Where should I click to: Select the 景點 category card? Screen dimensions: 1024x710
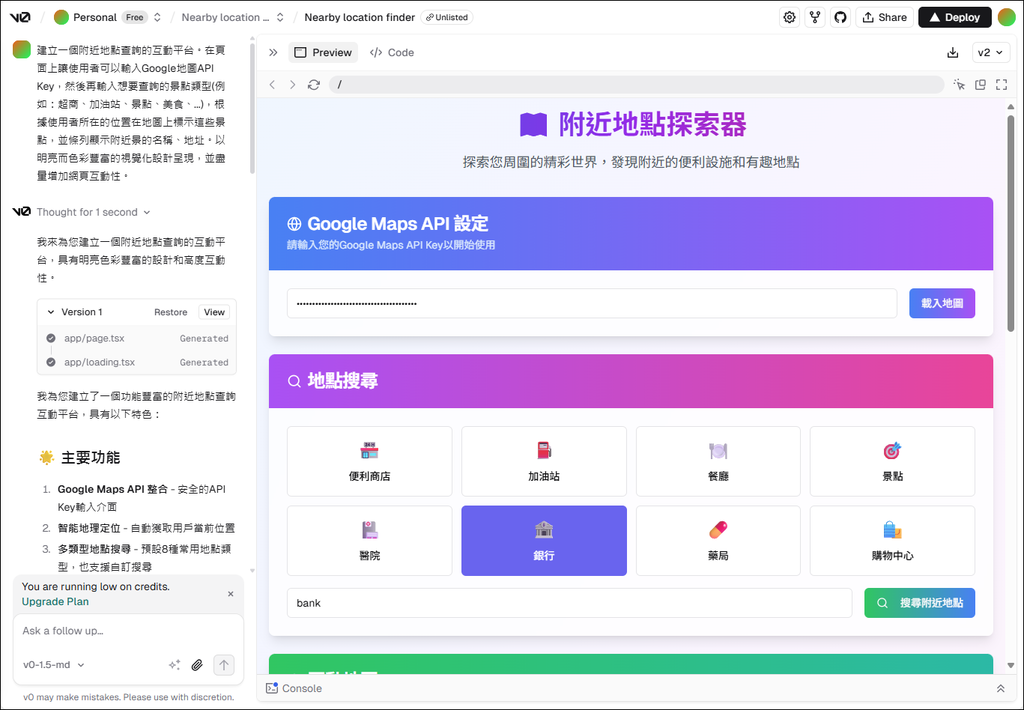tap(892, 461)
